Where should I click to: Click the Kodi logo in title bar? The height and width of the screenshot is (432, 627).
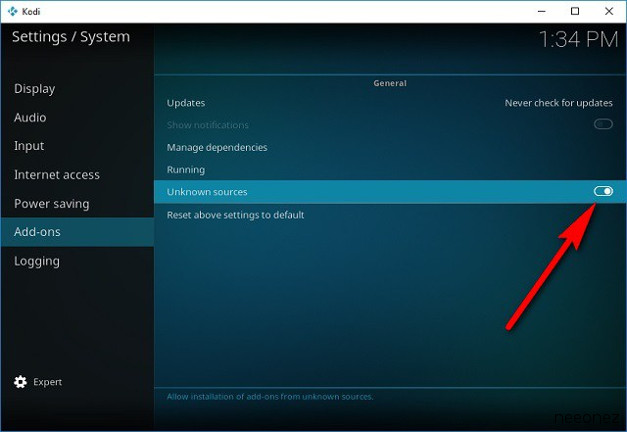pos(12,11)
